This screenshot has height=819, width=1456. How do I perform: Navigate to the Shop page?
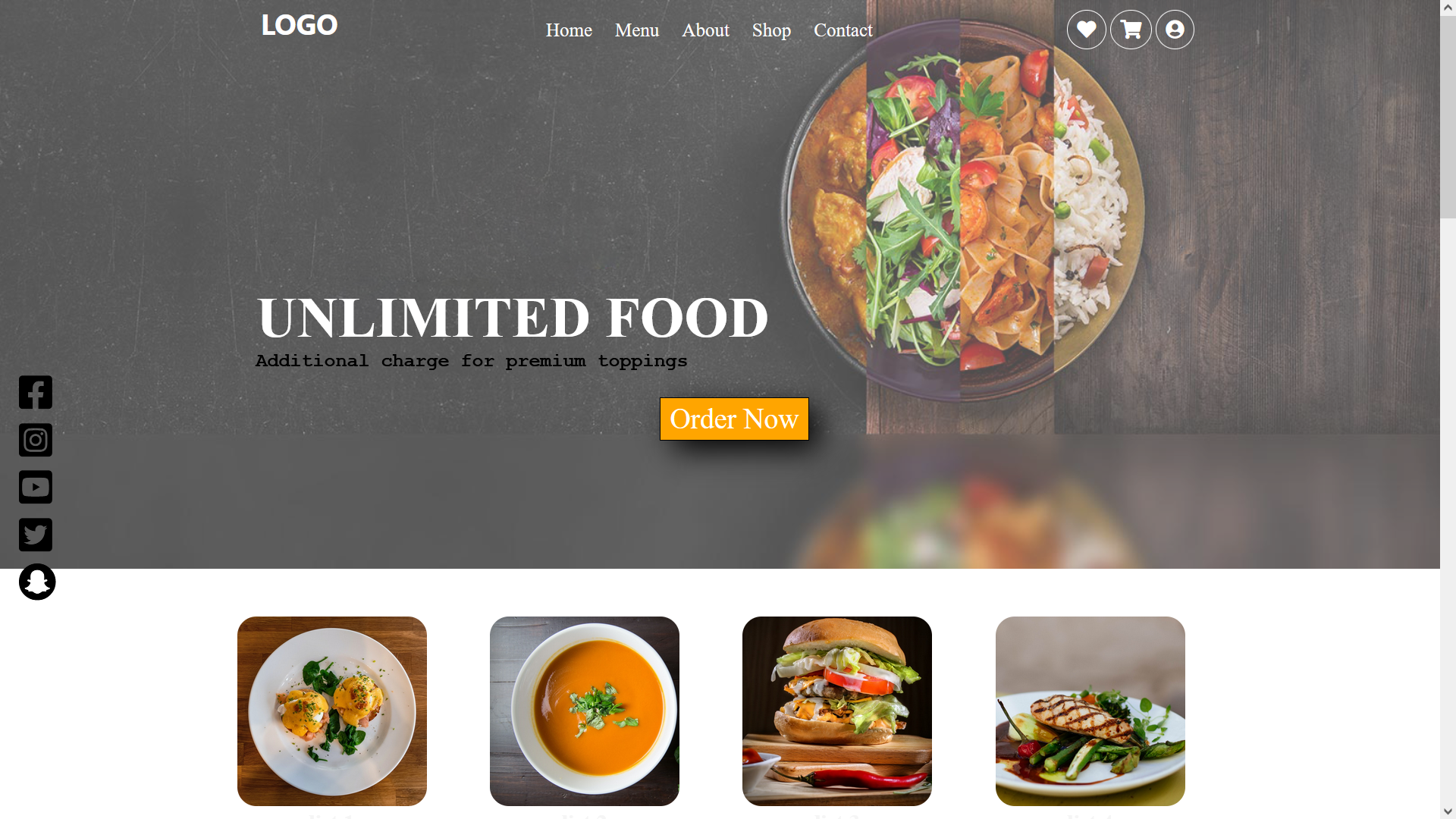point(771,30)
